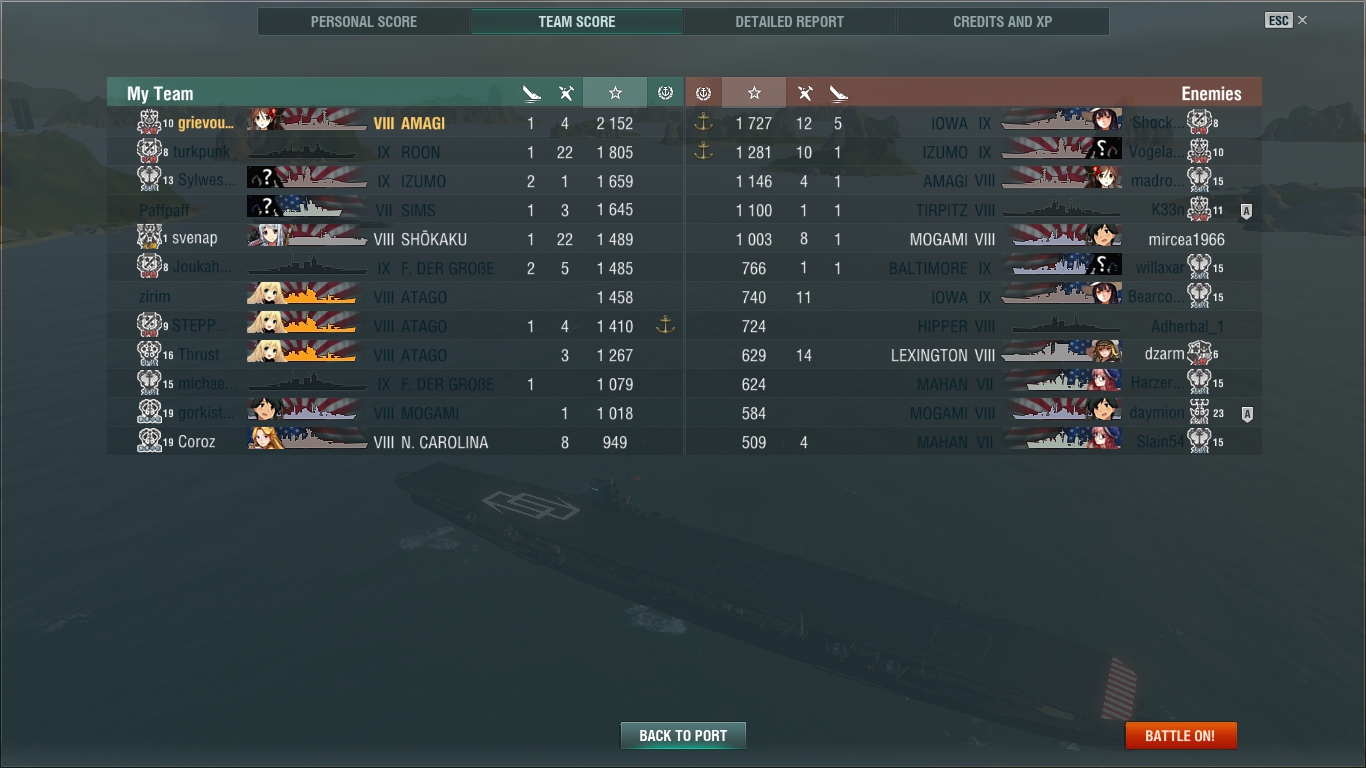Select enemy mircea1966 MOGAMI row
Image resolution: width=1366 pixels, height=768 pixels.
(974, 239)
